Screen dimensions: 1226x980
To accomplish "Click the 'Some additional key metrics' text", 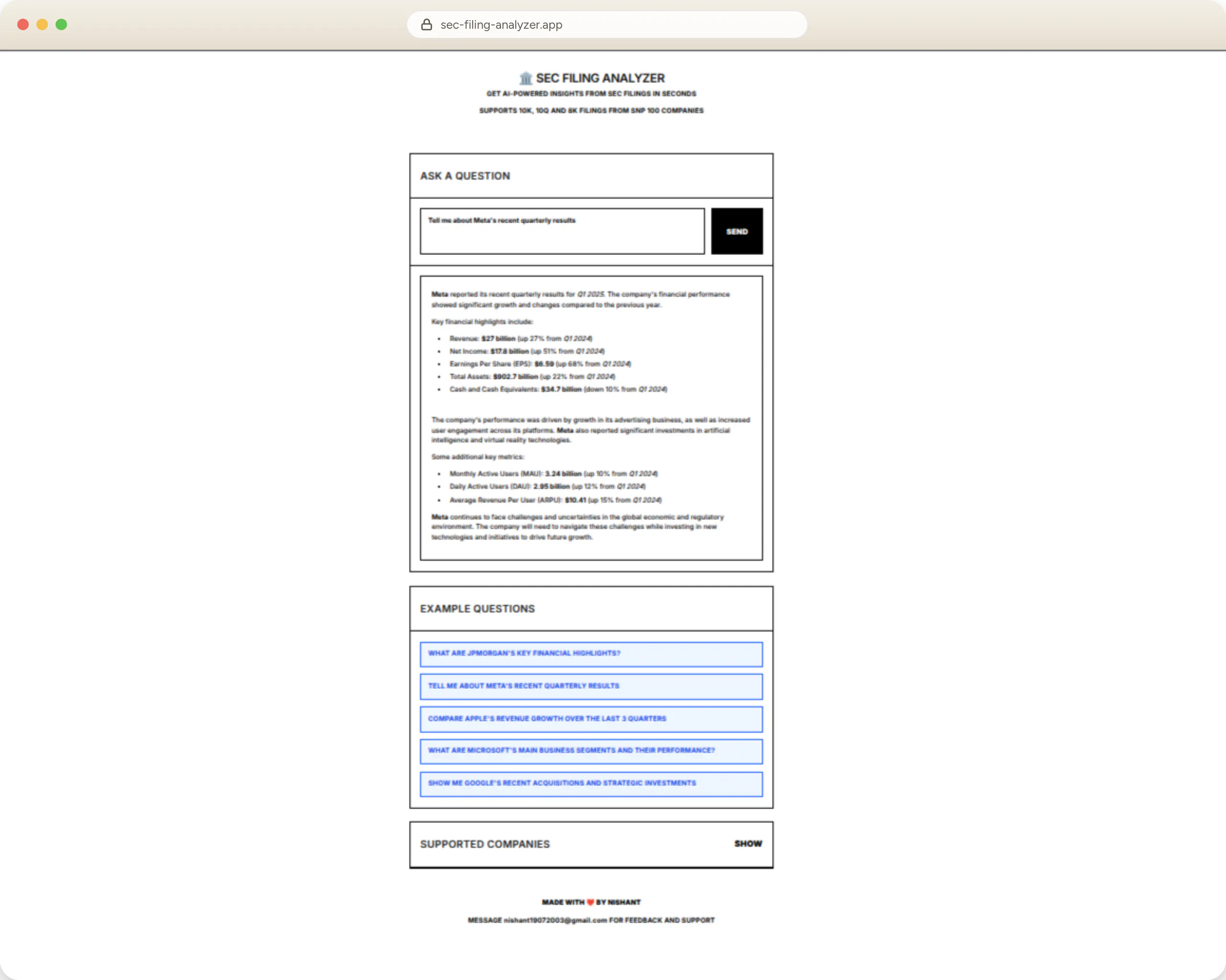I will pyautogui.click(x=477, y=457).
